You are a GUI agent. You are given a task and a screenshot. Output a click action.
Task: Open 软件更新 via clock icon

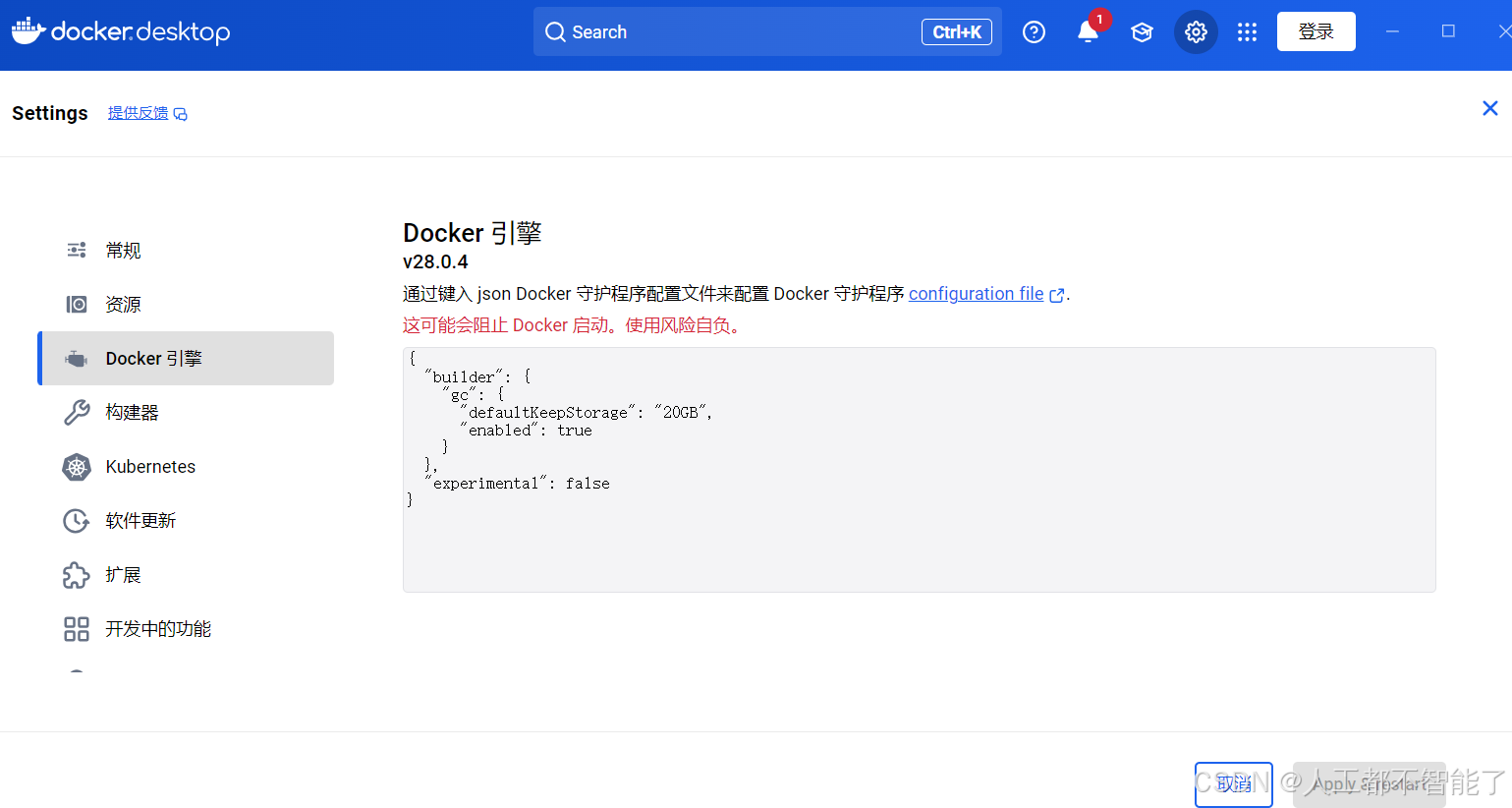(77, 520)
